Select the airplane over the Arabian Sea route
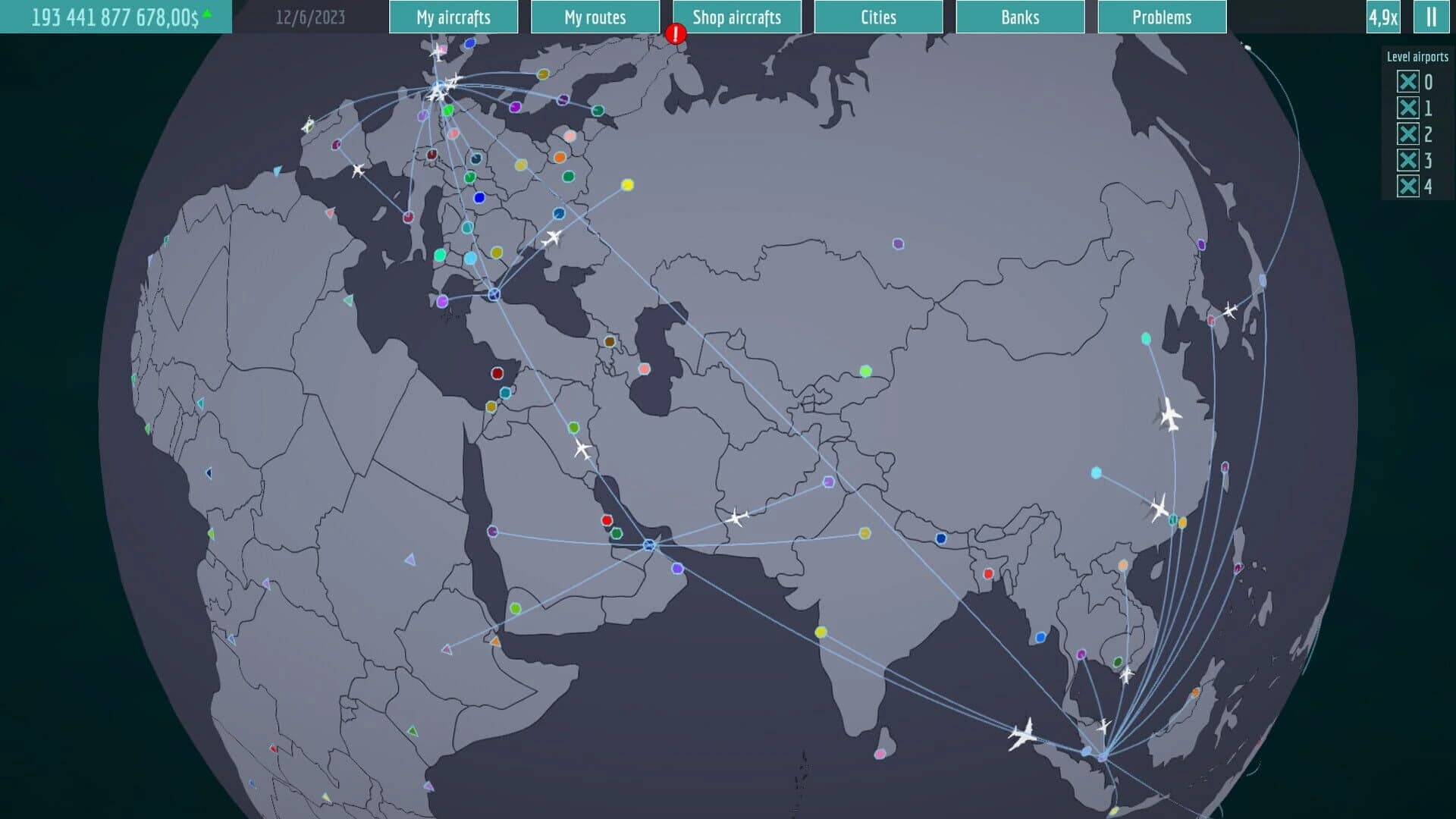 coord(740,517)
